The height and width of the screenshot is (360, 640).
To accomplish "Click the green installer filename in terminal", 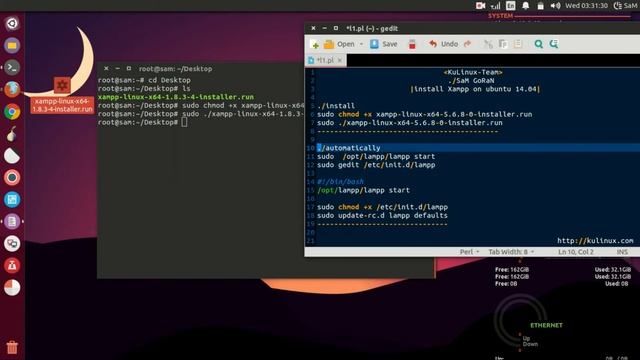I will [176, 97].
